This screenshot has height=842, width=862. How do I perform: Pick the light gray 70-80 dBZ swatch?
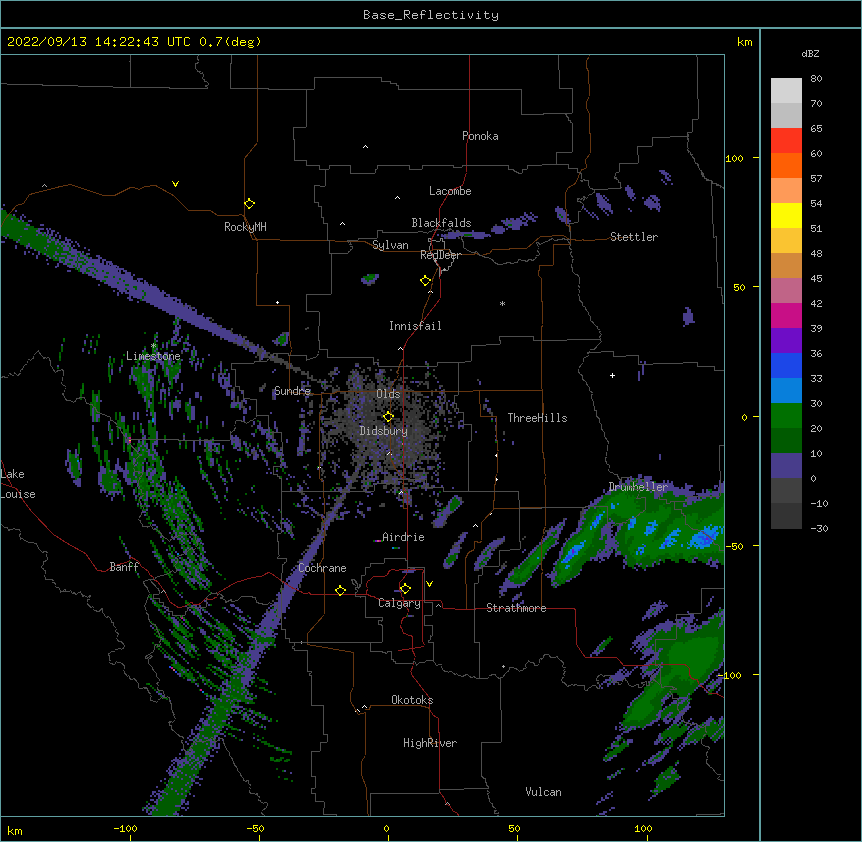point(786,90)
